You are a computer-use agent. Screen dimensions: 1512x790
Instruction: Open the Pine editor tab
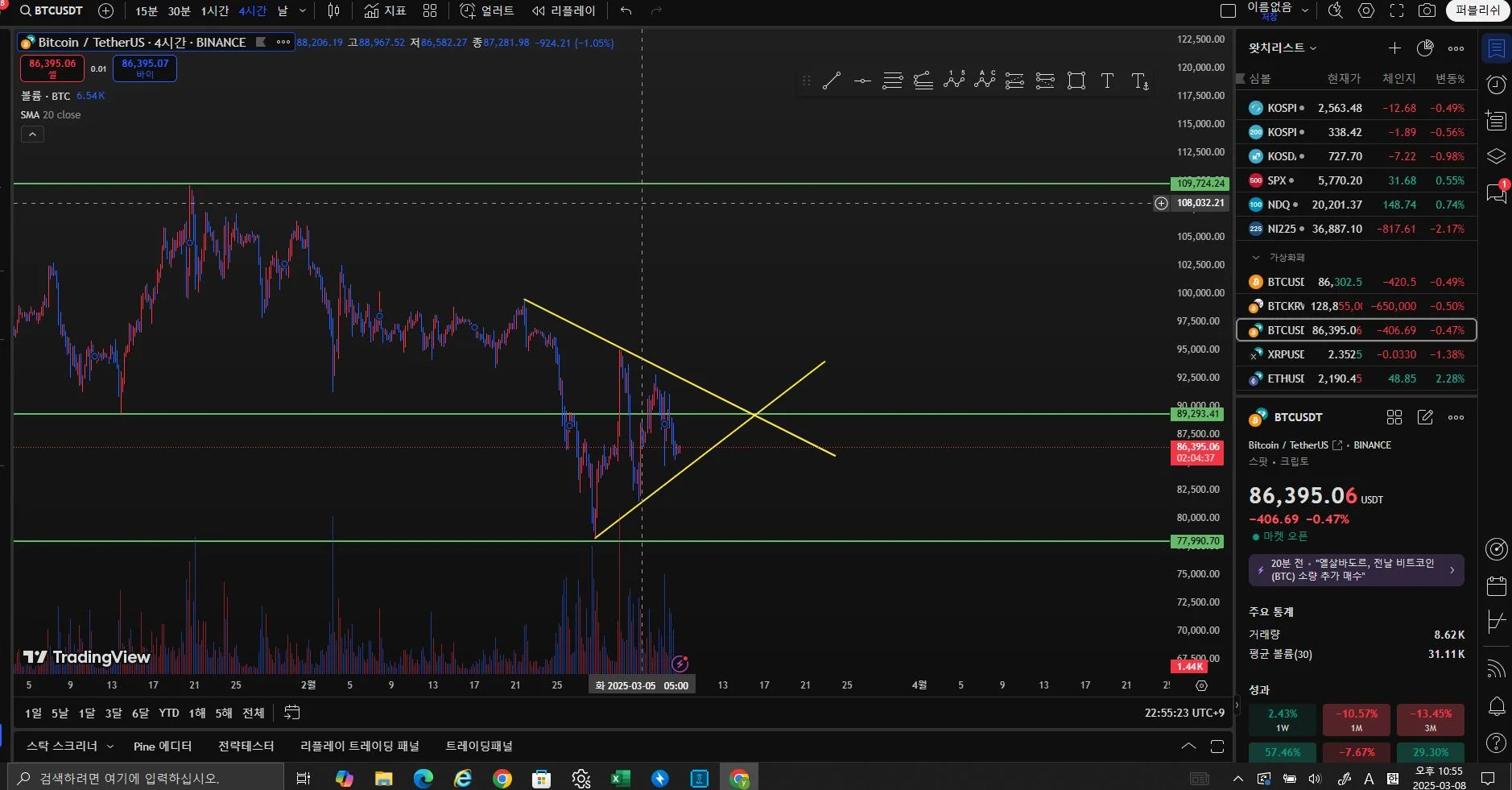pos(163,746)
